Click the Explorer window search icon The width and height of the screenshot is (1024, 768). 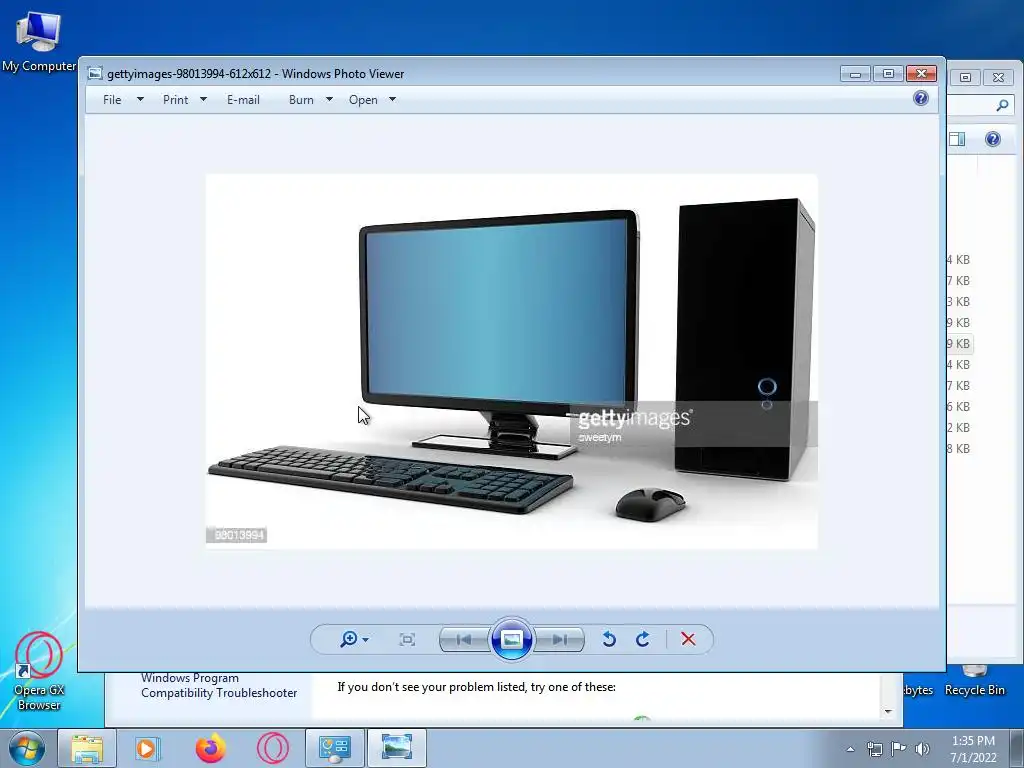1002,105
